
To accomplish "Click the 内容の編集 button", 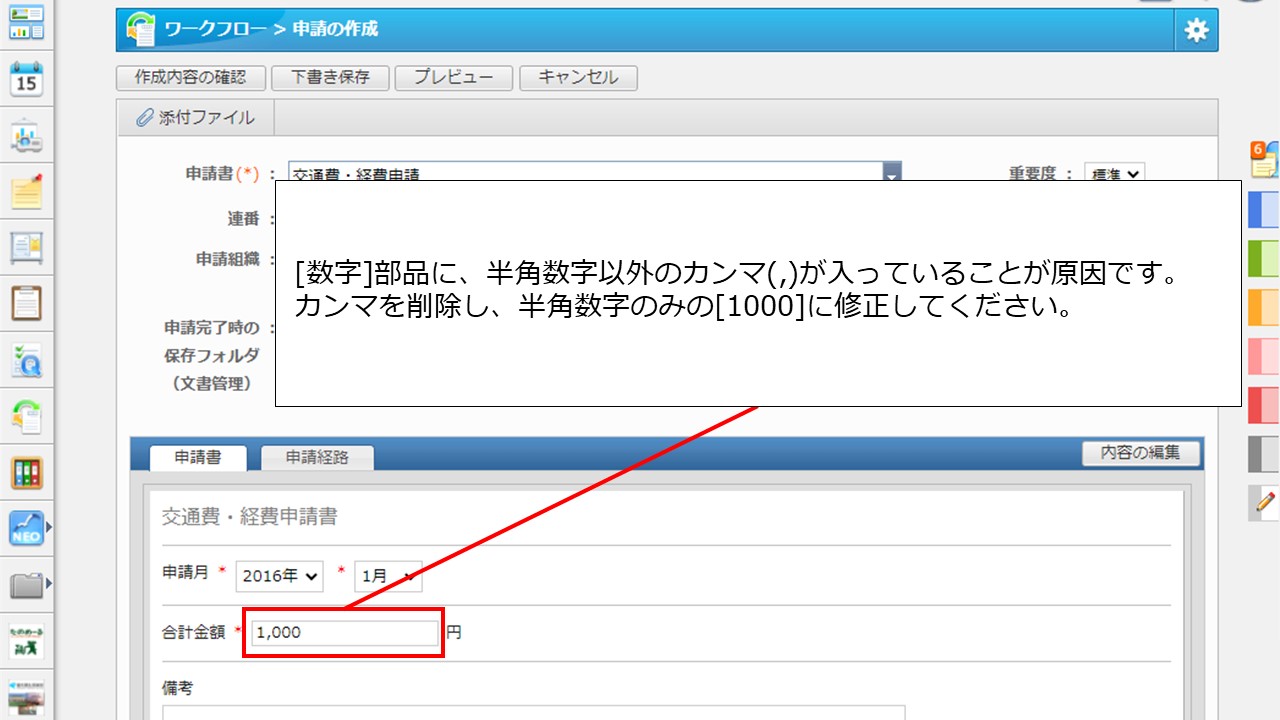I will (1141, 453).
